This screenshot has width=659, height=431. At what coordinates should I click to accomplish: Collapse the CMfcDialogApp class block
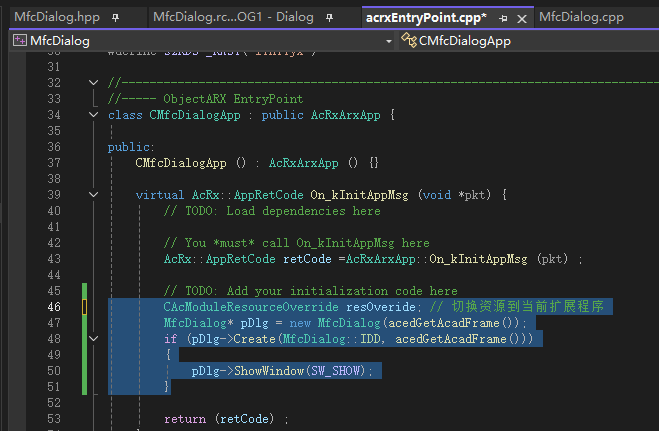pos(94,115)
